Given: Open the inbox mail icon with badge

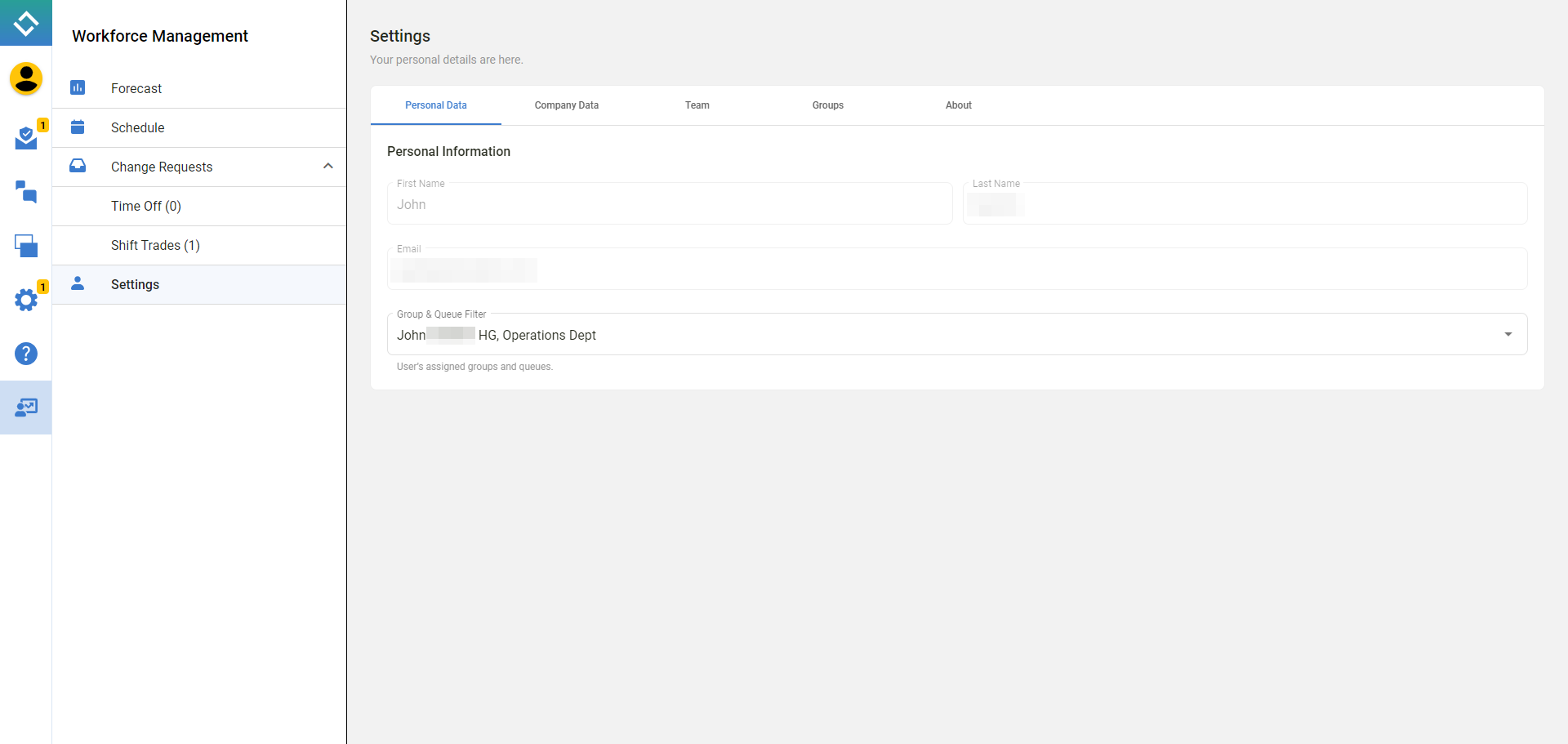Looking at the screenshot, I should [26, 138].
